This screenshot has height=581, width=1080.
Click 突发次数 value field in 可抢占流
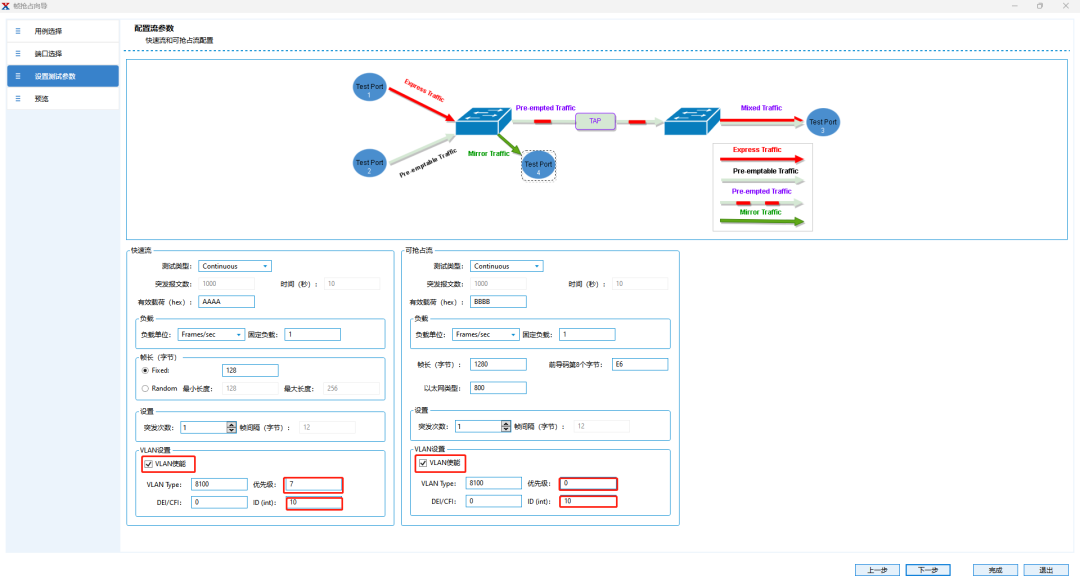(x=479, y=426)
